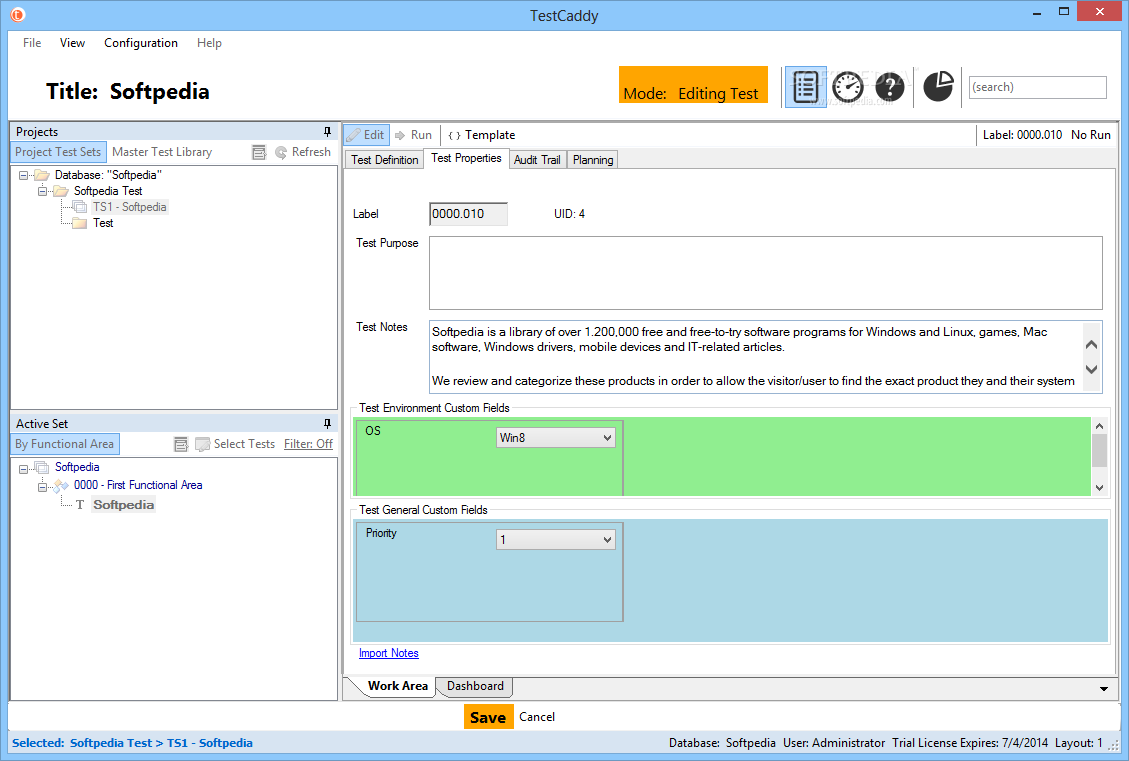Click Test Notes scroll up arrow

click(x=1092, y=345)
